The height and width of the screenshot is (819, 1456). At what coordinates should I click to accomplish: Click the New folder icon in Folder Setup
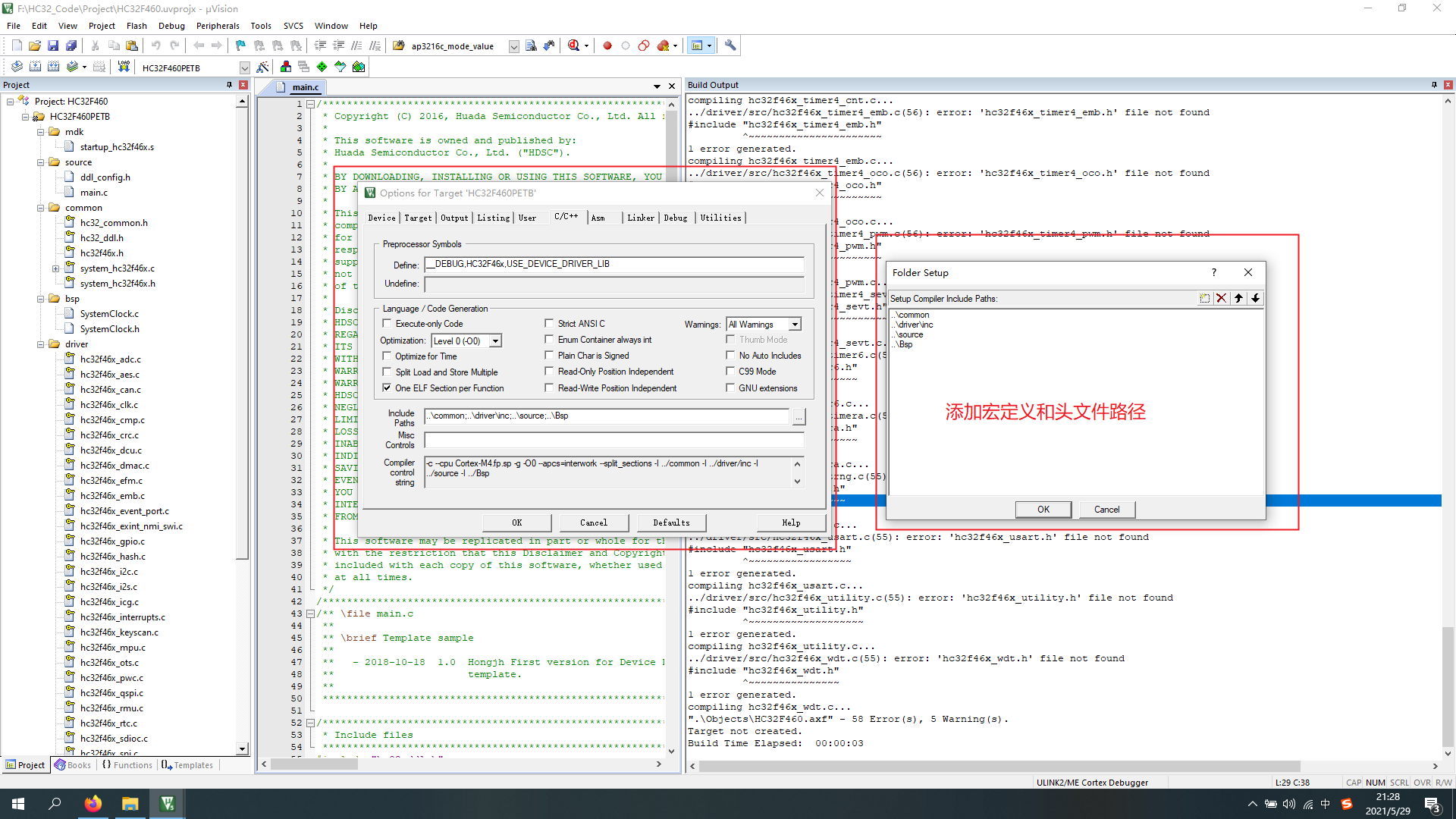pyautogui.click(x=1204, y=299)
